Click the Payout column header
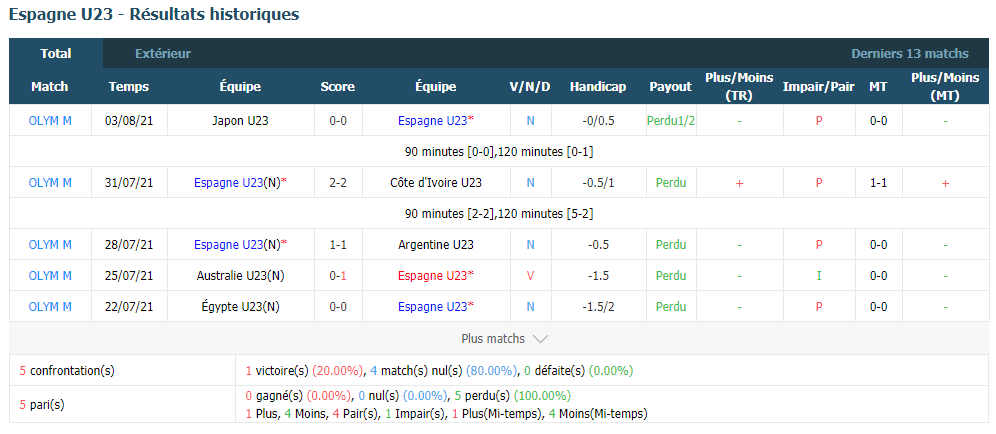Screen dimensions: 996x434 tap(671, 86)
